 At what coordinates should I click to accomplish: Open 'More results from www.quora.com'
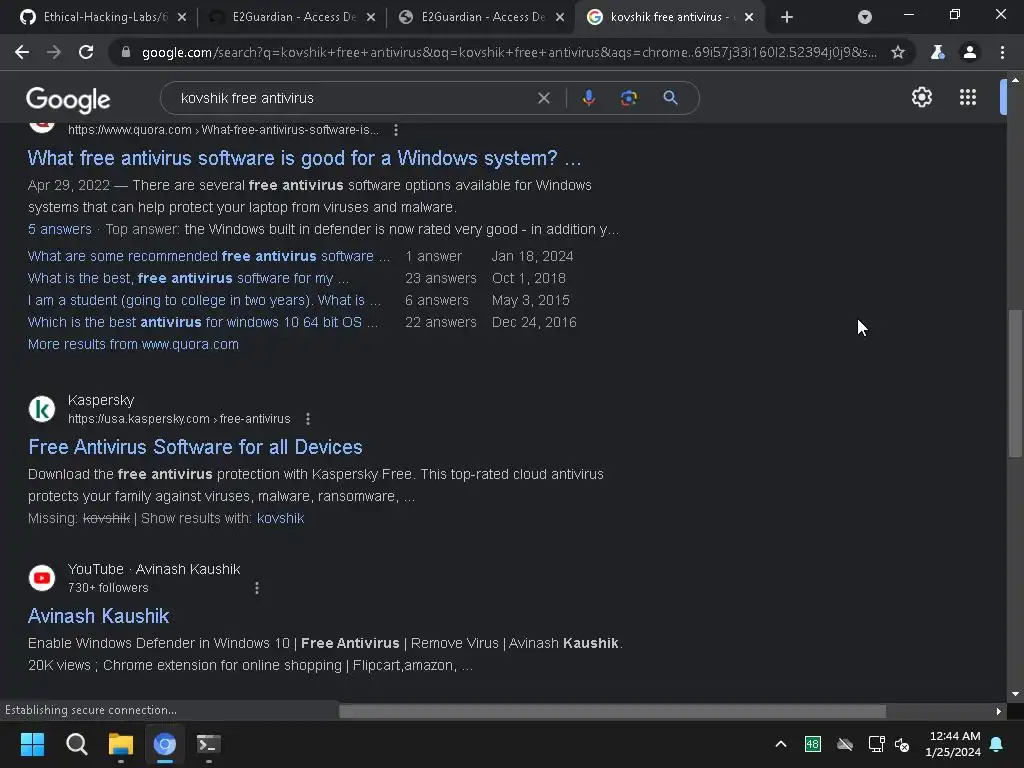coord(133,344)
